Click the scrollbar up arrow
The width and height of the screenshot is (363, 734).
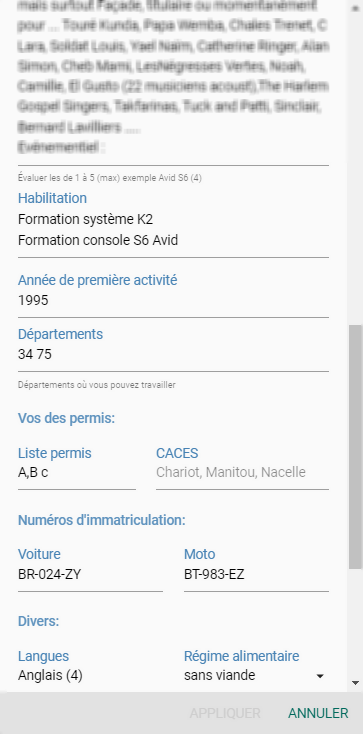[x=355, y=9]
